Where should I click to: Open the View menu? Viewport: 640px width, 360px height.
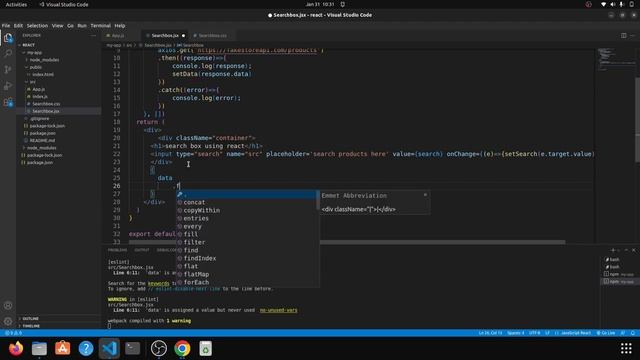[x=57, y=25]
